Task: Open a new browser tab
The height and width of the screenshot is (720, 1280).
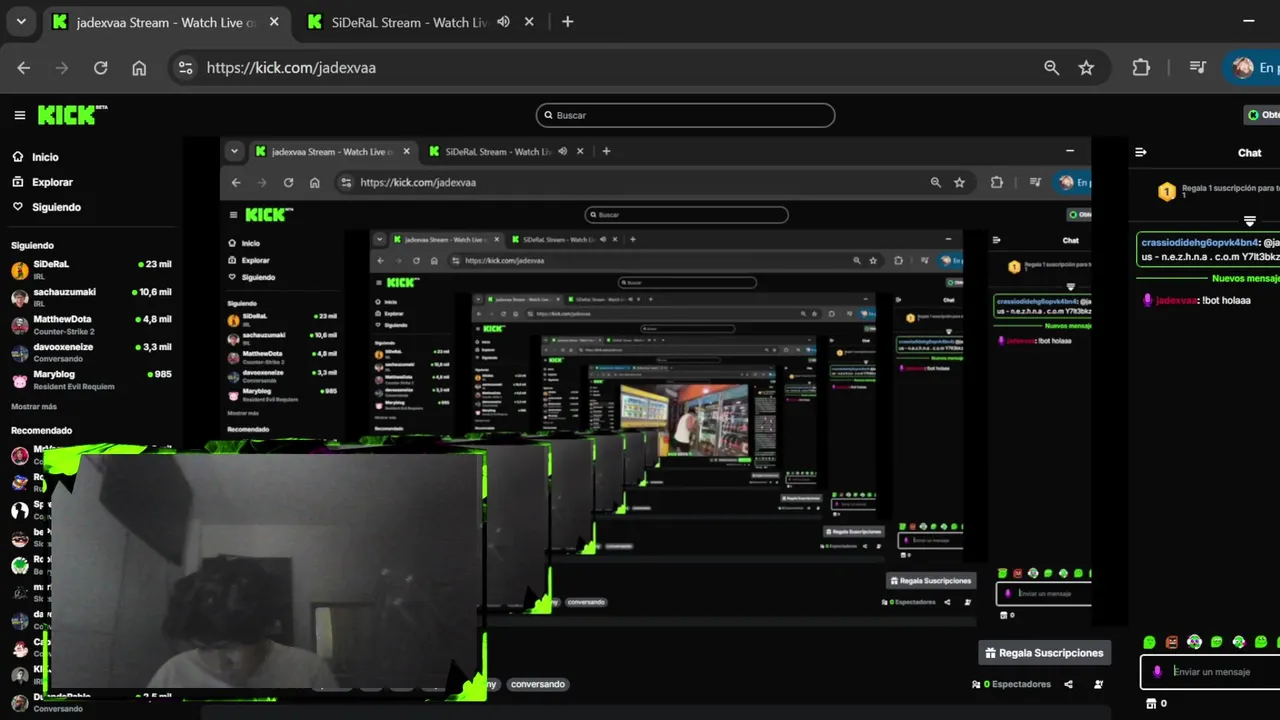Action: point(568,21)
